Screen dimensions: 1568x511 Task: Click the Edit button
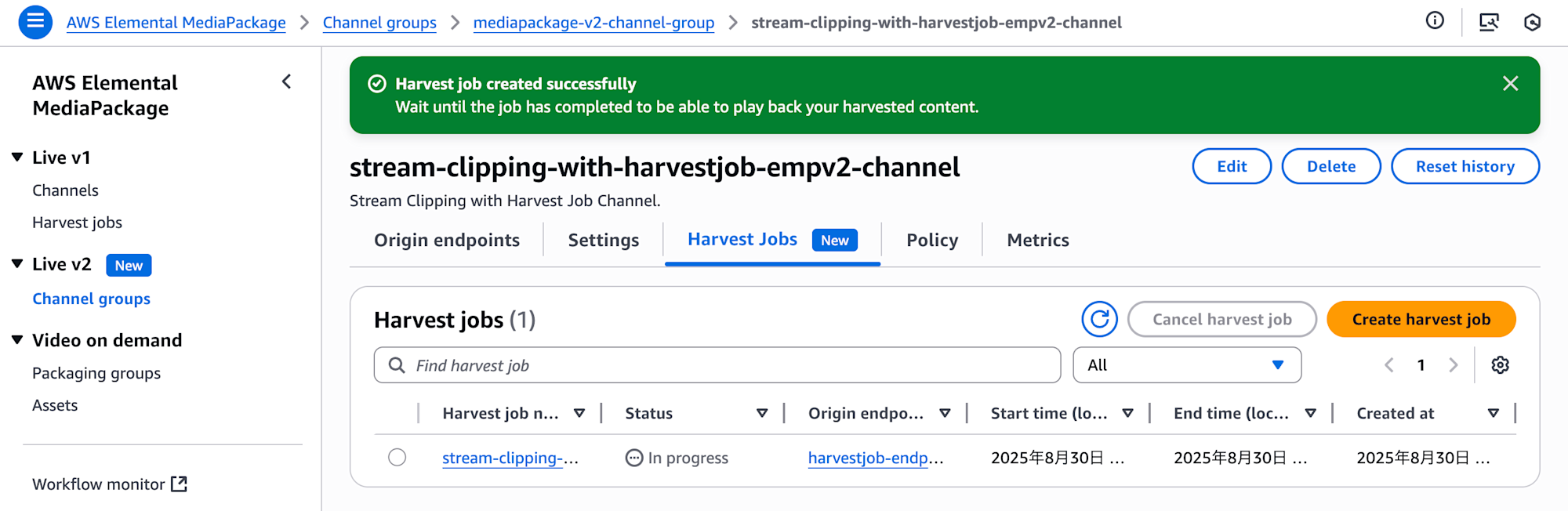pos(1232,166)
